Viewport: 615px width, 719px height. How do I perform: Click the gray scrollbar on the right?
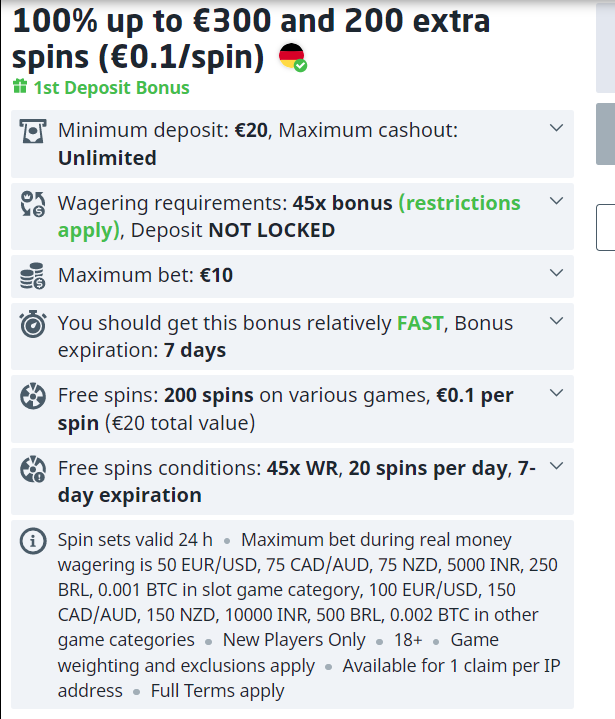tap(605, 133)
